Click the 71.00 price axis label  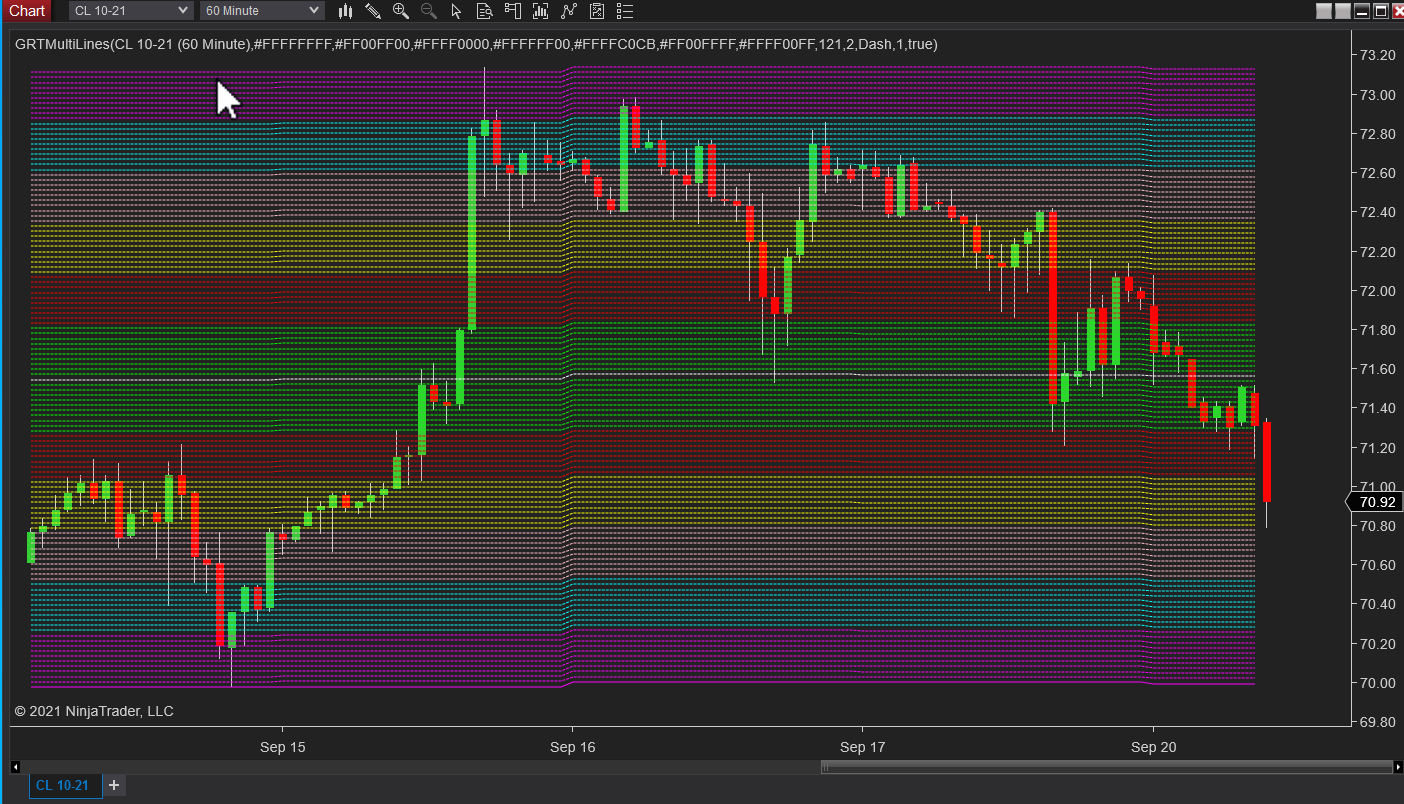[1377, 487]
